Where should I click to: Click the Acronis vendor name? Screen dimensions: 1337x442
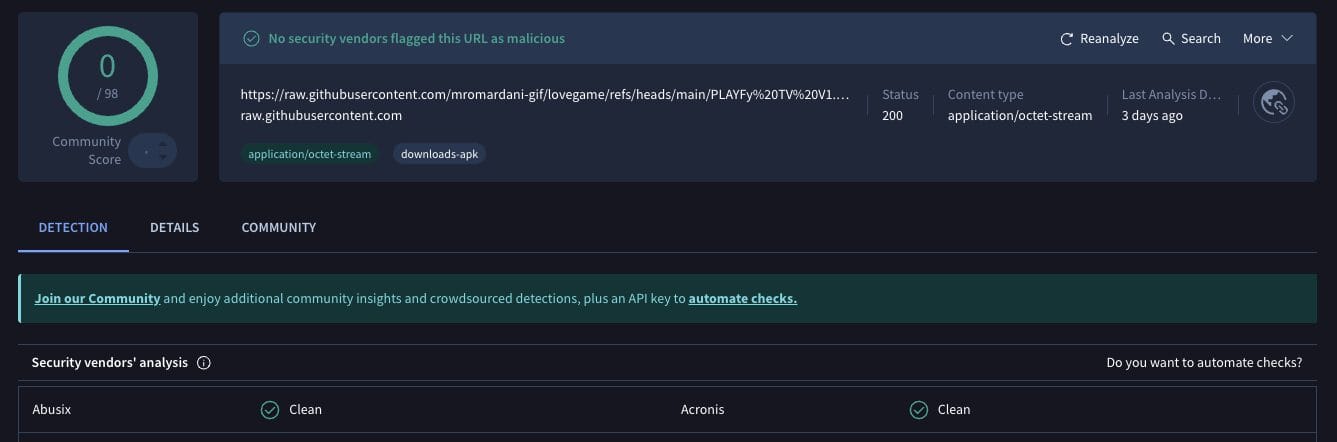click(702, 409)
